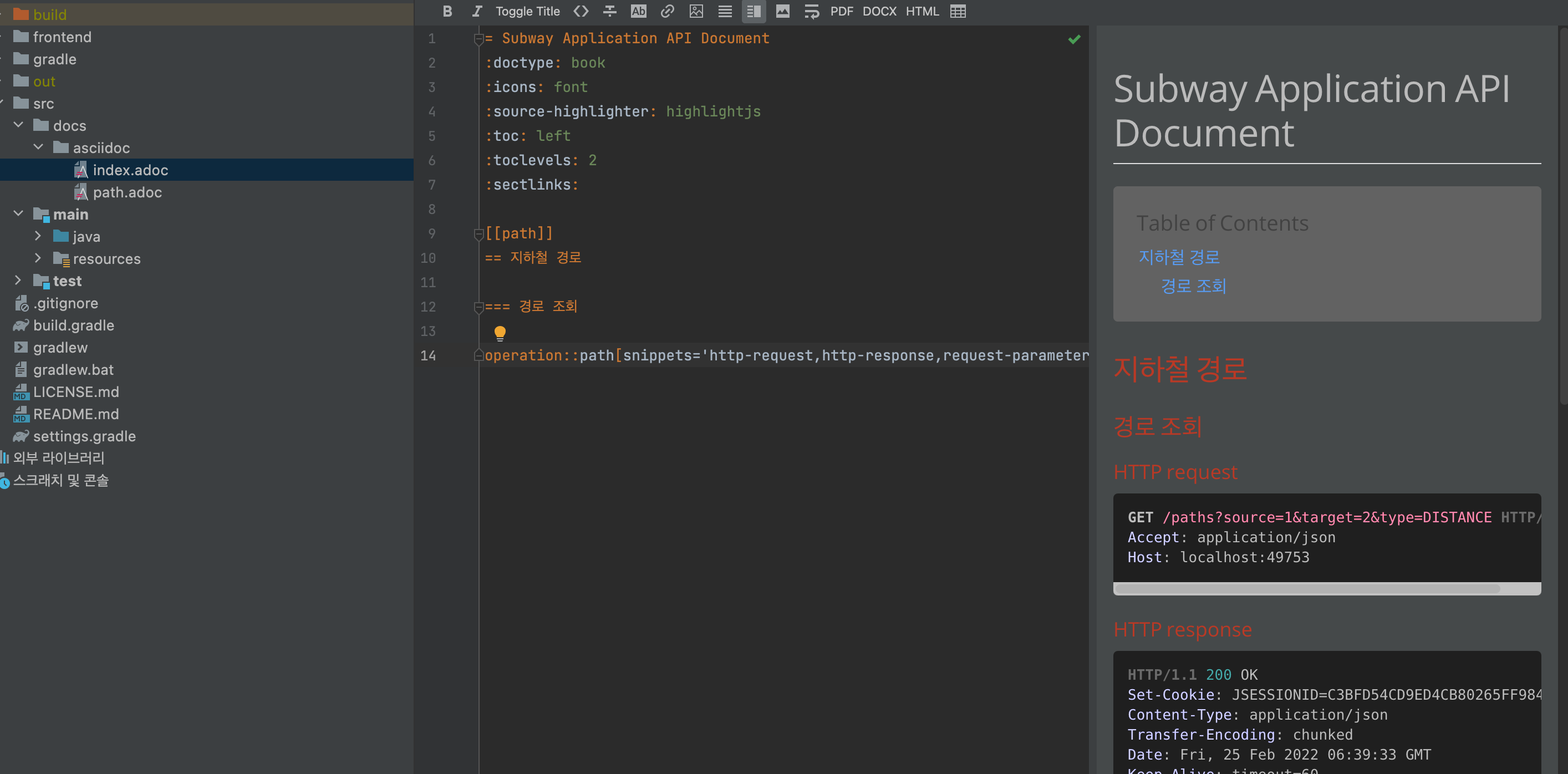
Task: Click Toggle Title in the toolbar
Action: pos(527,11)
